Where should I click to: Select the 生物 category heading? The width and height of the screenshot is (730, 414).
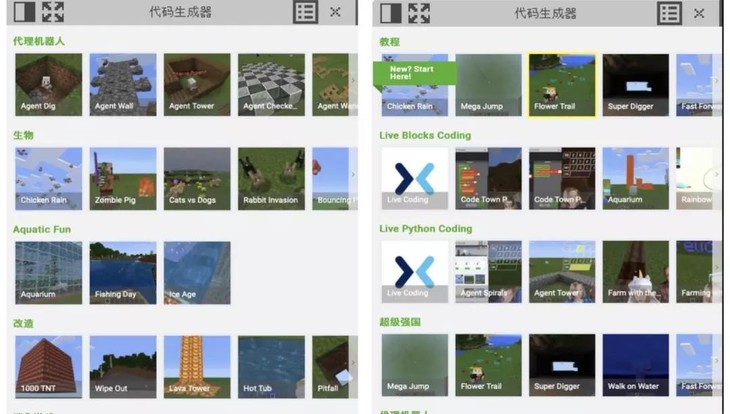click(23, 135)
